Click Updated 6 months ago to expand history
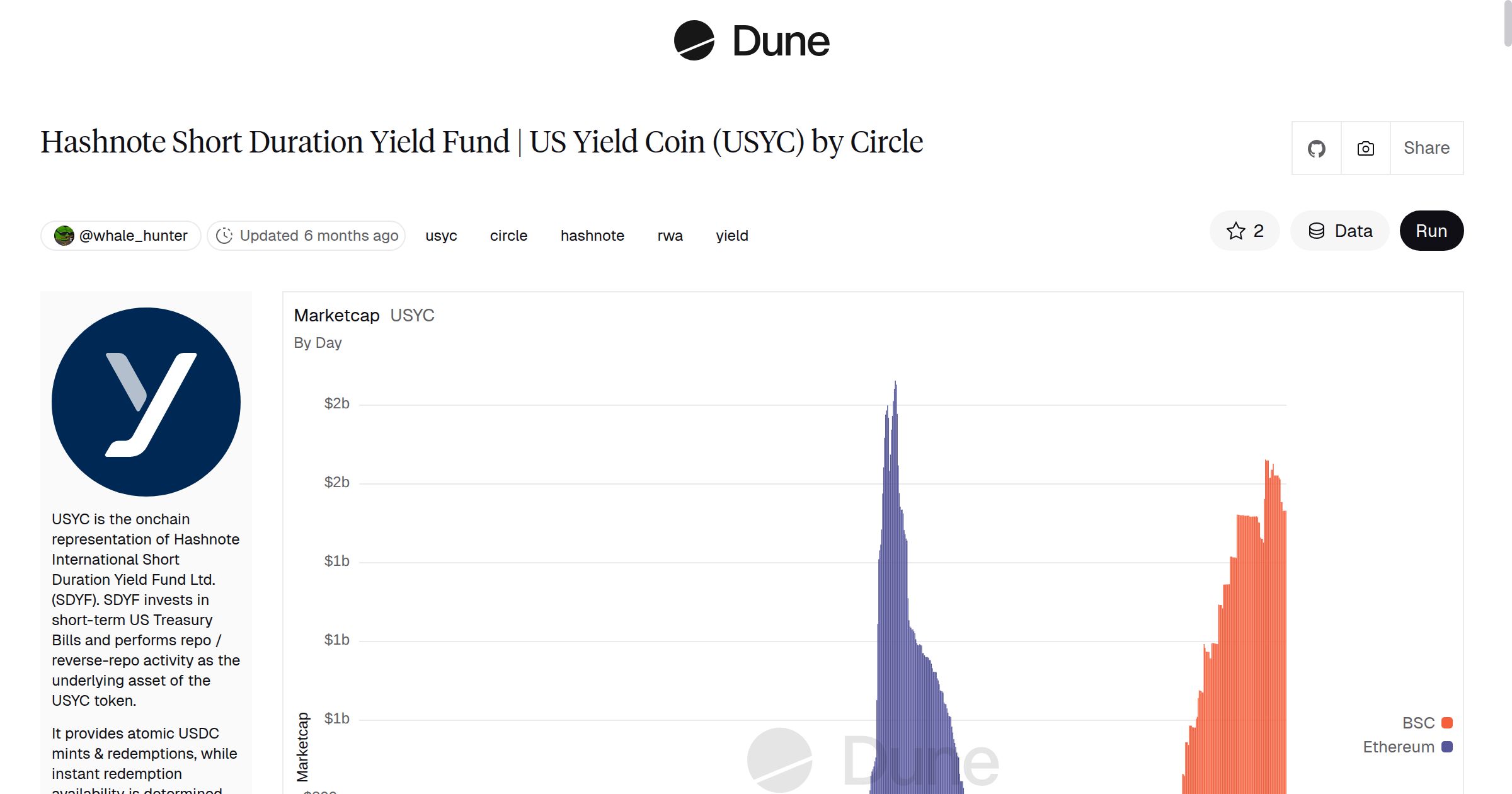 tap(307, 235)
